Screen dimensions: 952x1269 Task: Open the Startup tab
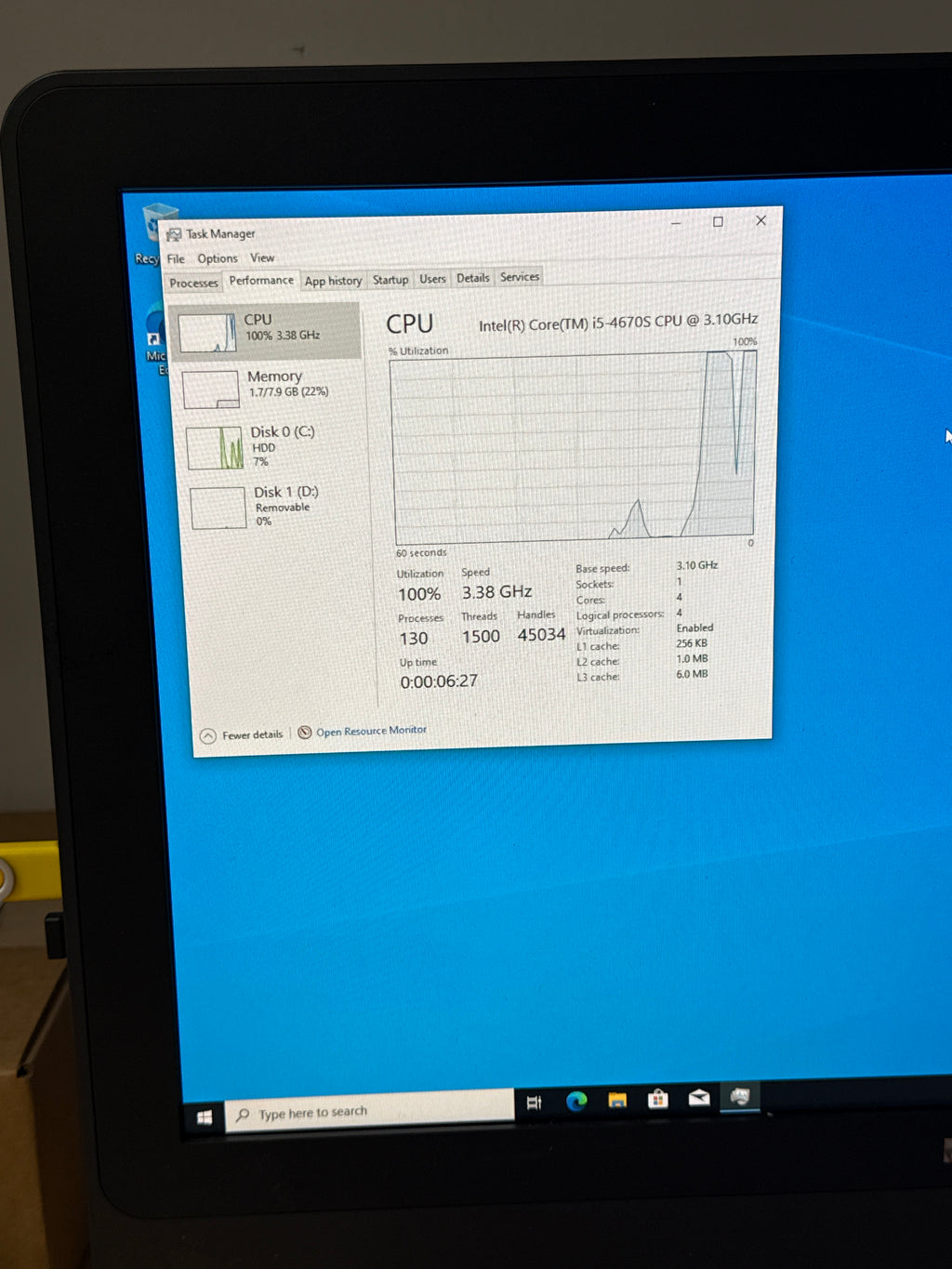(x=390, y=280)
